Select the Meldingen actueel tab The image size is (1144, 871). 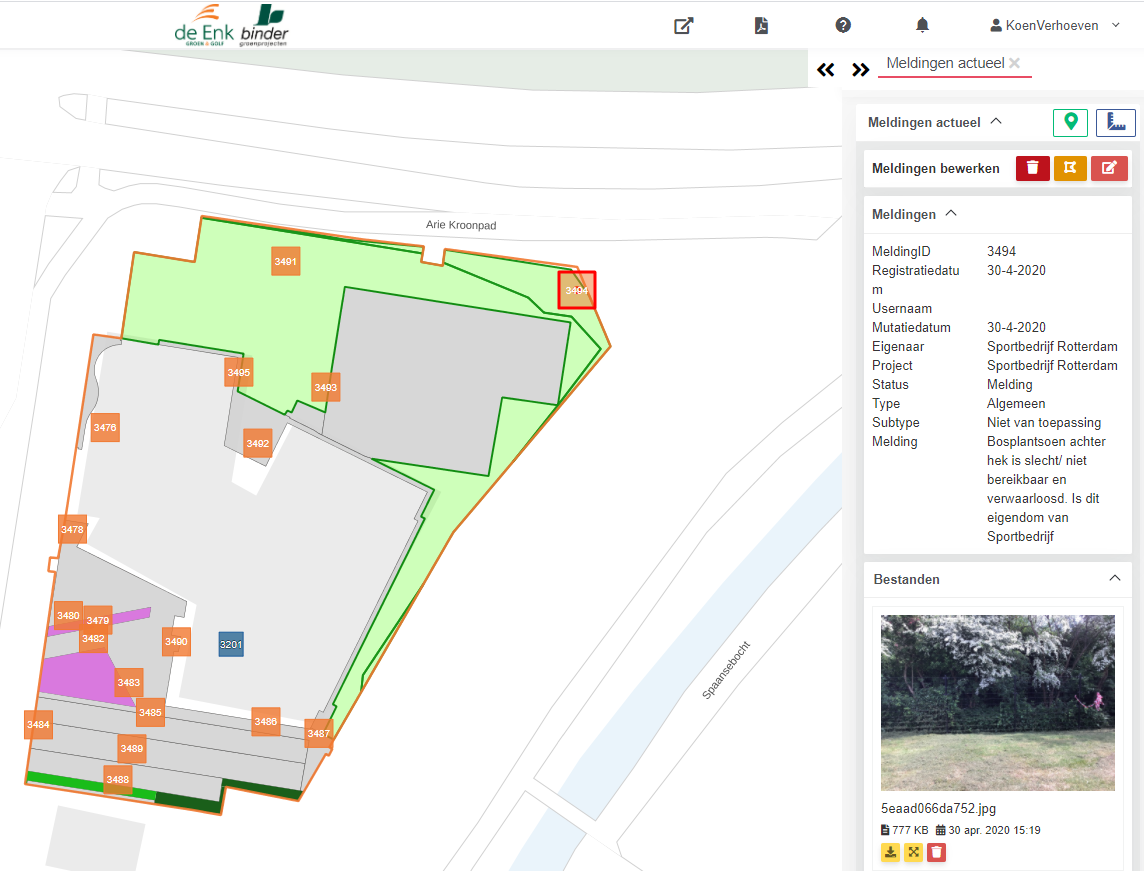[x=944, y=63]
